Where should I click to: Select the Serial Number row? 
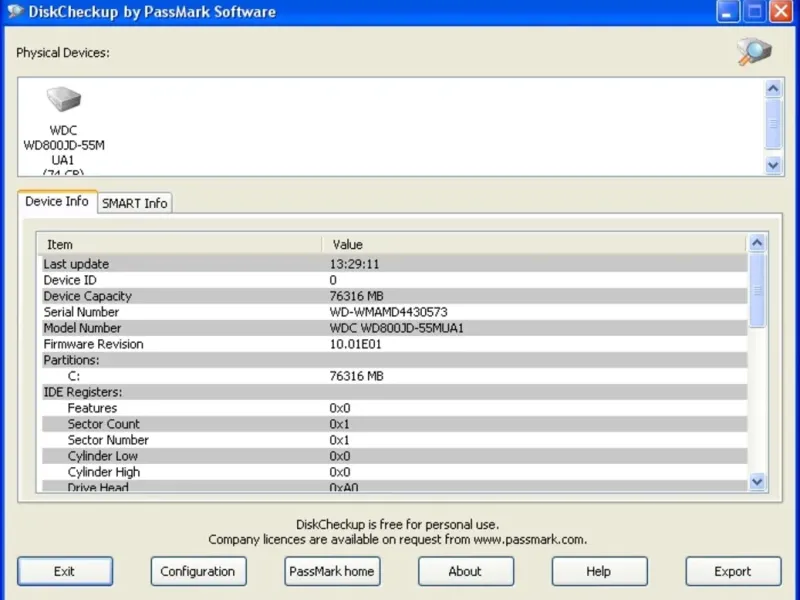(x=394, y=312)
